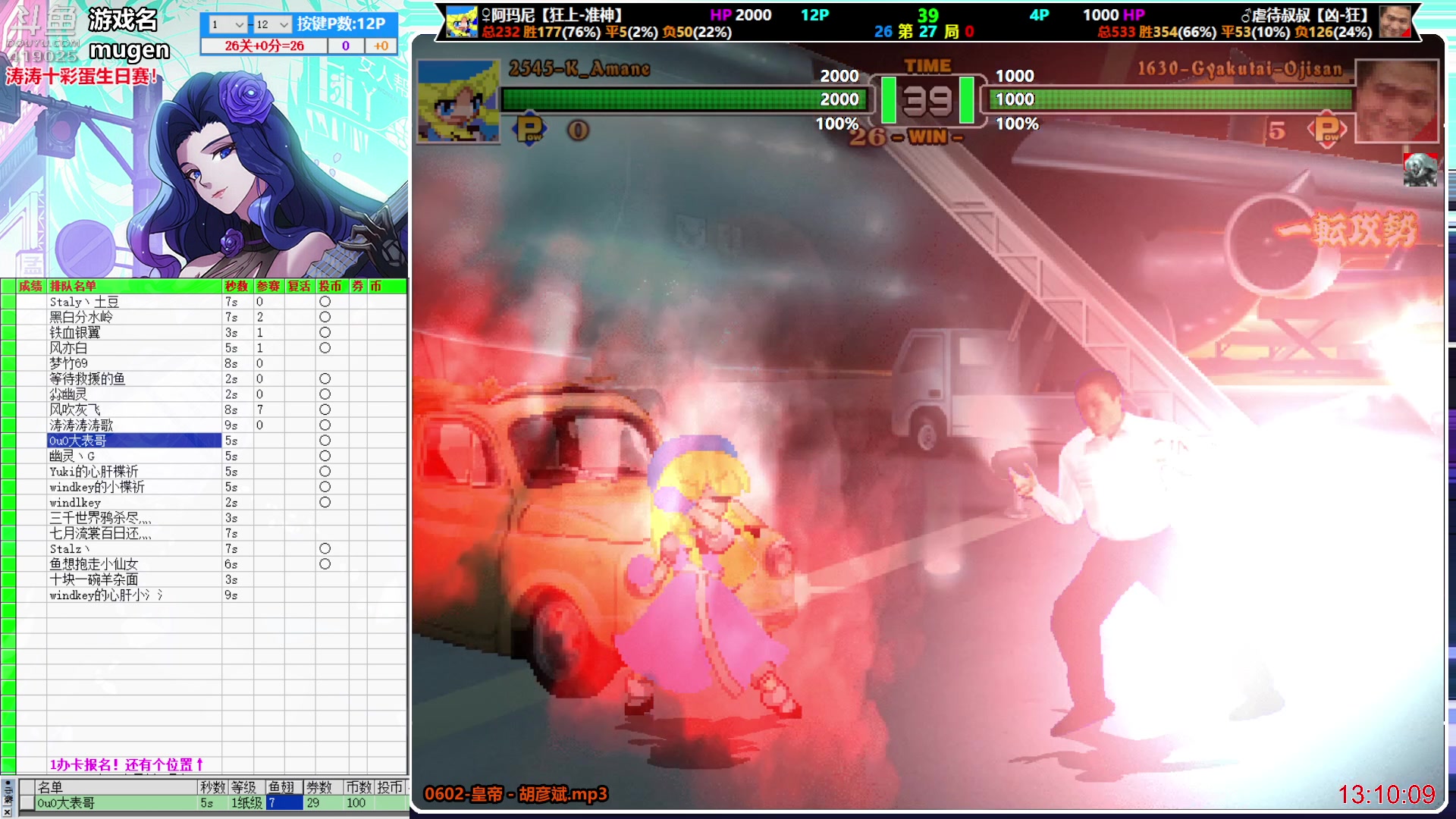Click the orange +0 bonus box

[381, 46]
